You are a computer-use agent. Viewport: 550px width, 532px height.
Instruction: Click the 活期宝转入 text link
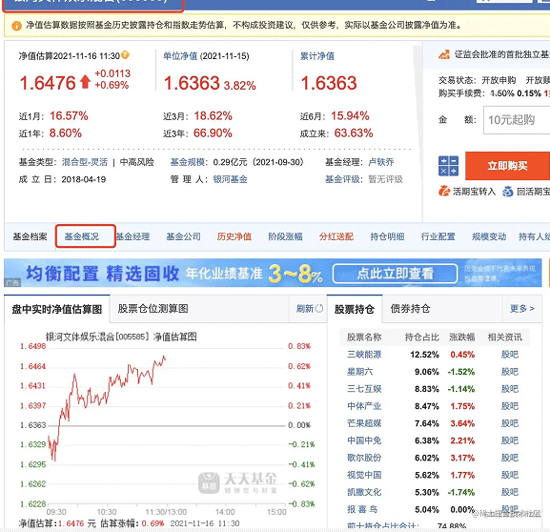(474, 191)
